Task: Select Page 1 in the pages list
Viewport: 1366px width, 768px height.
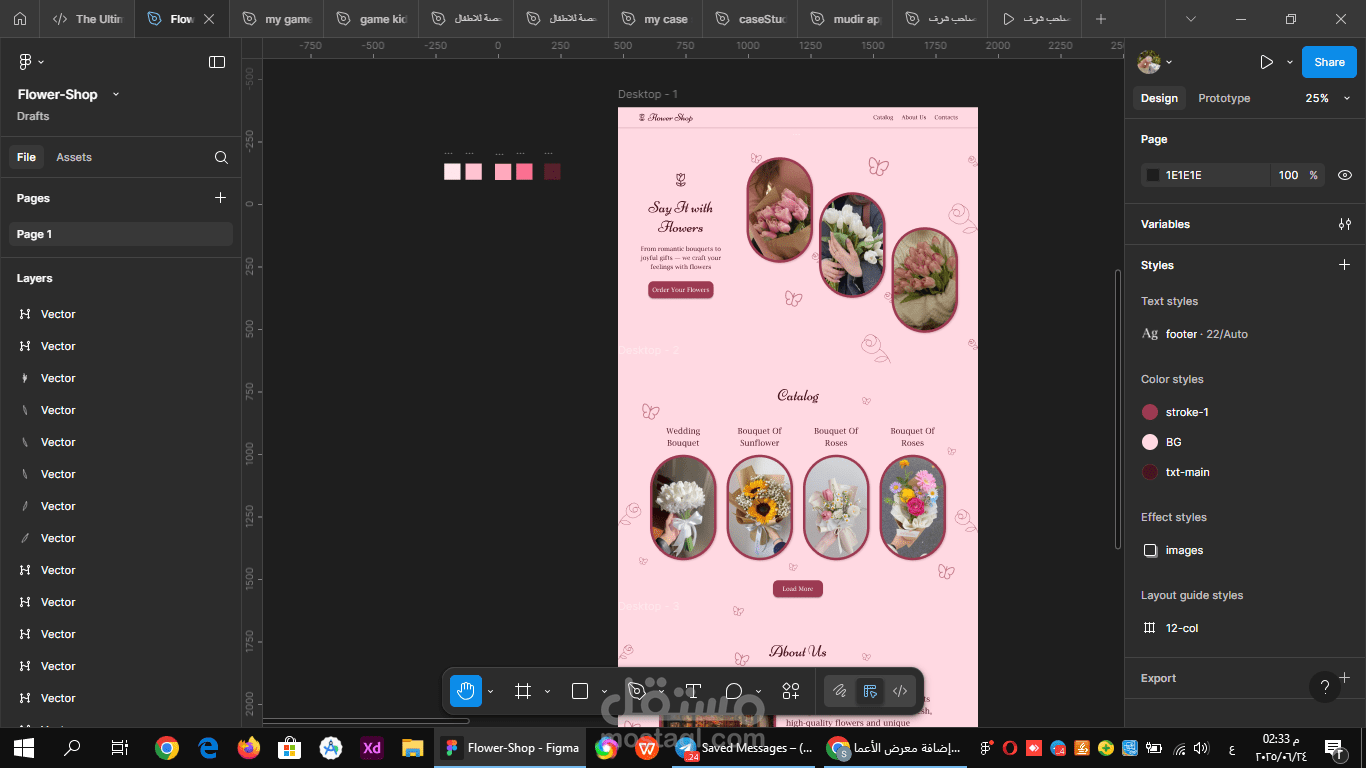Action: (x=121, y=234)
